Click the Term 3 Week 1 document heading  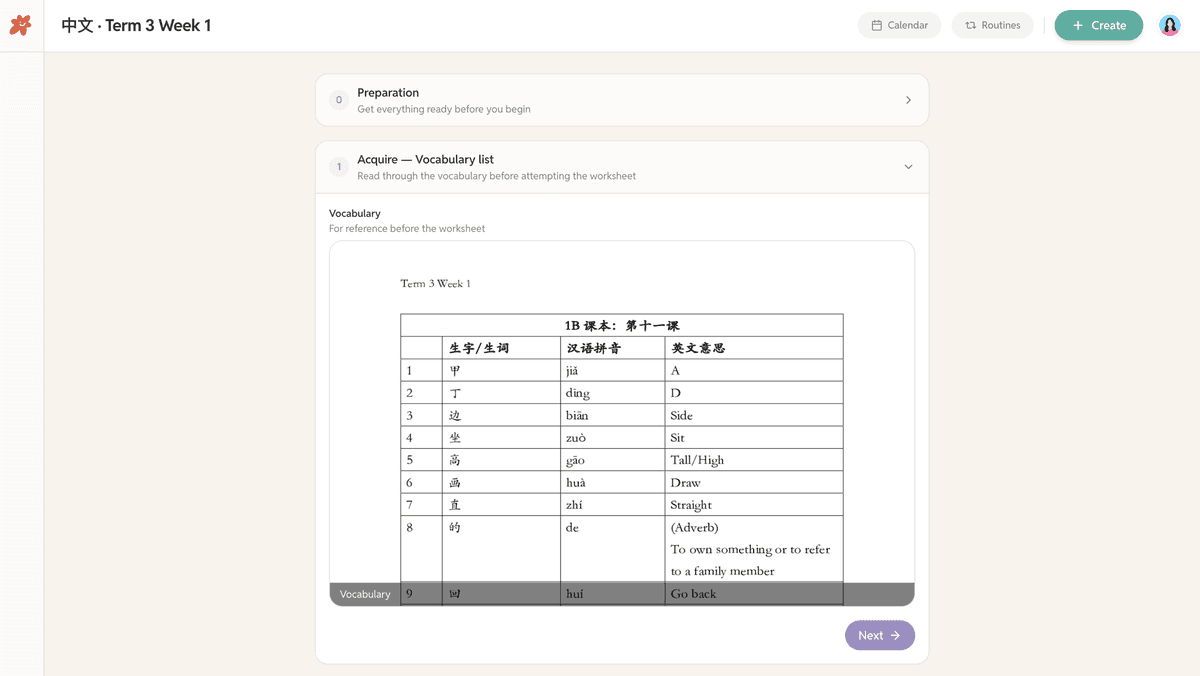tap(435, 283)
